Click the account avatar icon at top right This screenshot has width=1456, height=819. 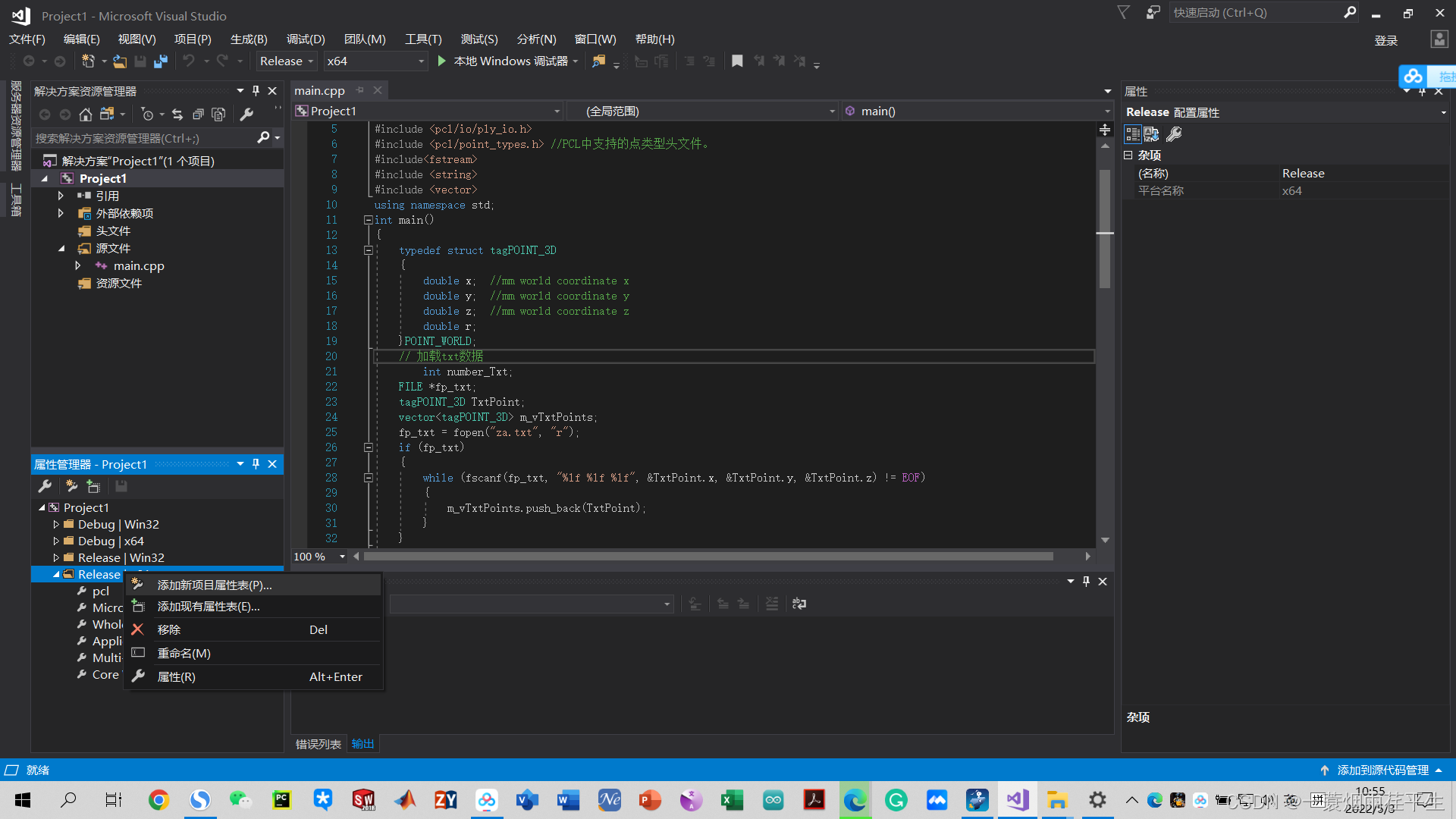pyautogui.click(x=1439, y=39)
